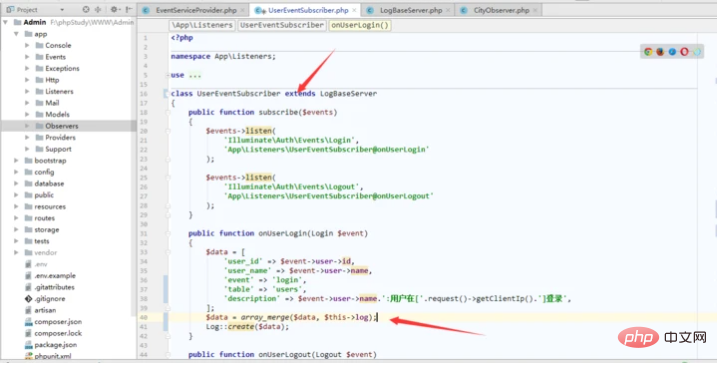The width and height of the screenshot is (717, 370).
Task: Close the LogBaseServer.php tab
Action: coord(448,10)
